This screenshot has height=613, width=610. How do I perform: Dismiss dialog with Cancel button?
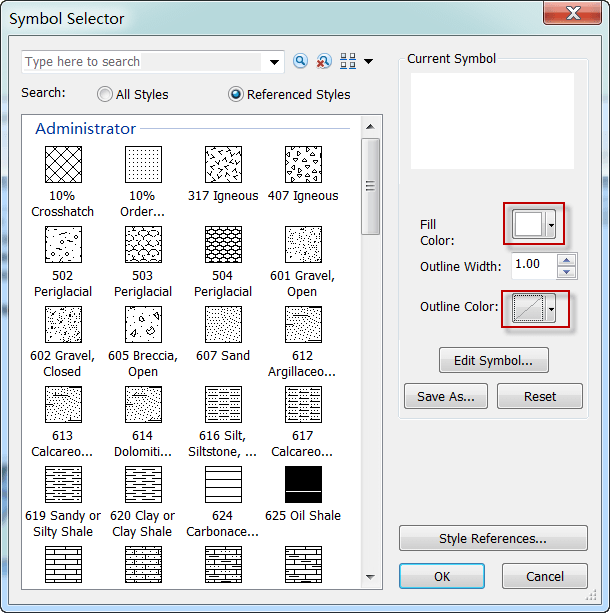[x=545, y=576]
